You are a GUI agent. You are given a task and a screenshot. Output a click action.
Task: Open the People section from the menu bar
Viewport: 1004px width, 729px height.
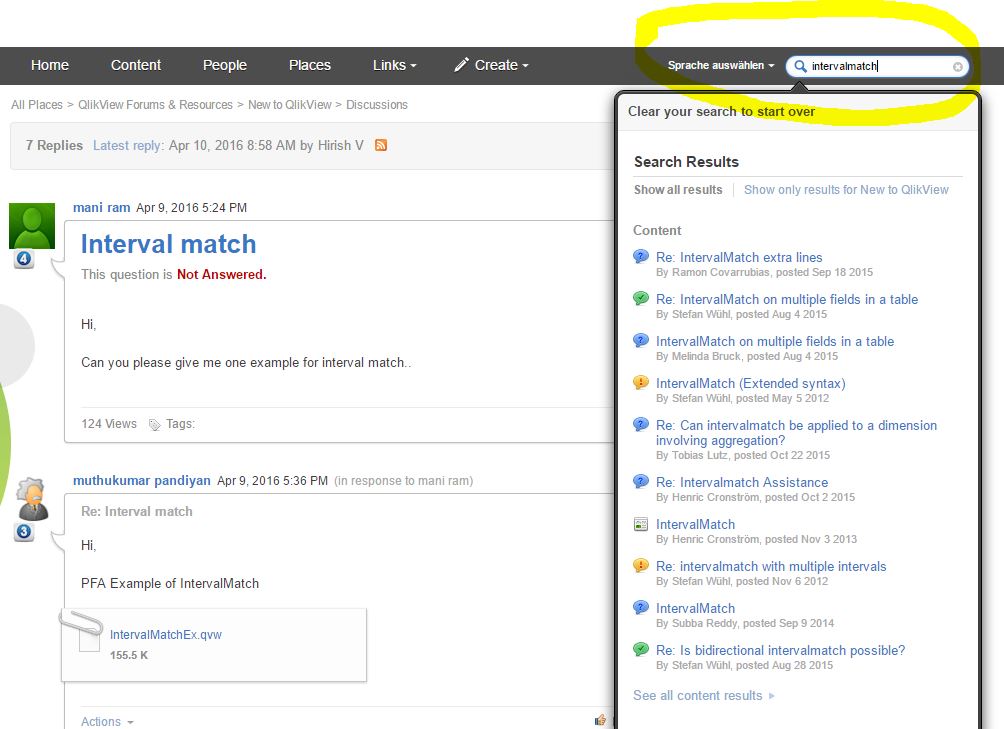point(224,65)
